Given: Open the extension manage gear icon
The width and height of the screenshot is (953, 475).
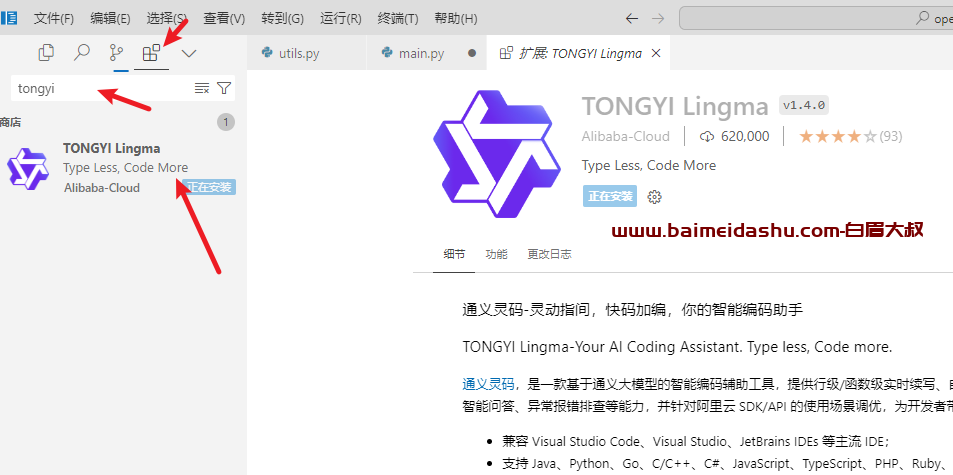Looking at the screenshot, I should (655, 197).
